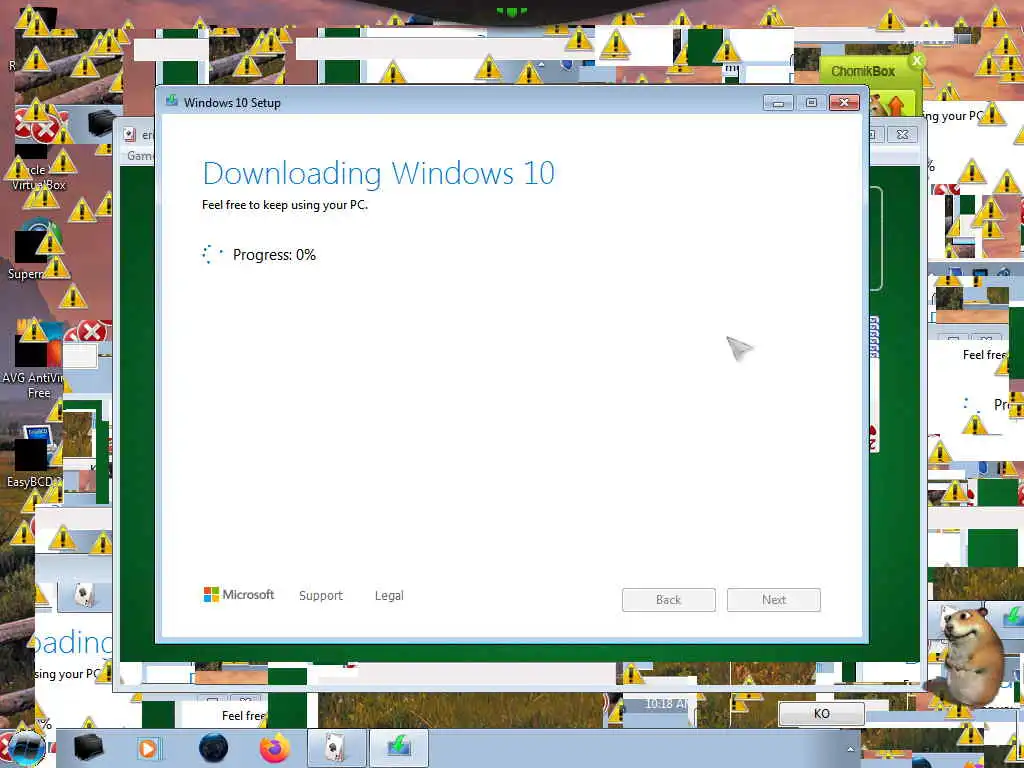Open the Start menu orb
1024x768 pixels.
tap(26, 750)
